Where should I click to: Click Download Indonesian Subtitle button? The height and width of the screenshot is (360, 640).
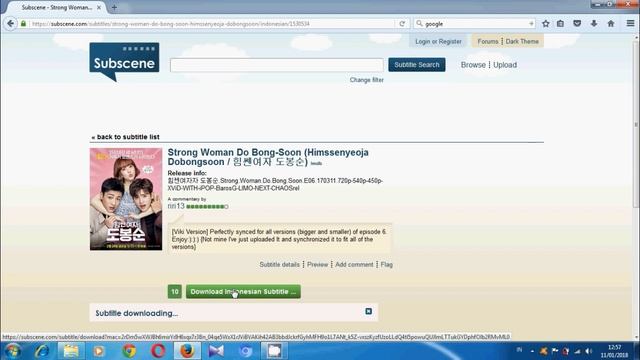tap(243, 291)
